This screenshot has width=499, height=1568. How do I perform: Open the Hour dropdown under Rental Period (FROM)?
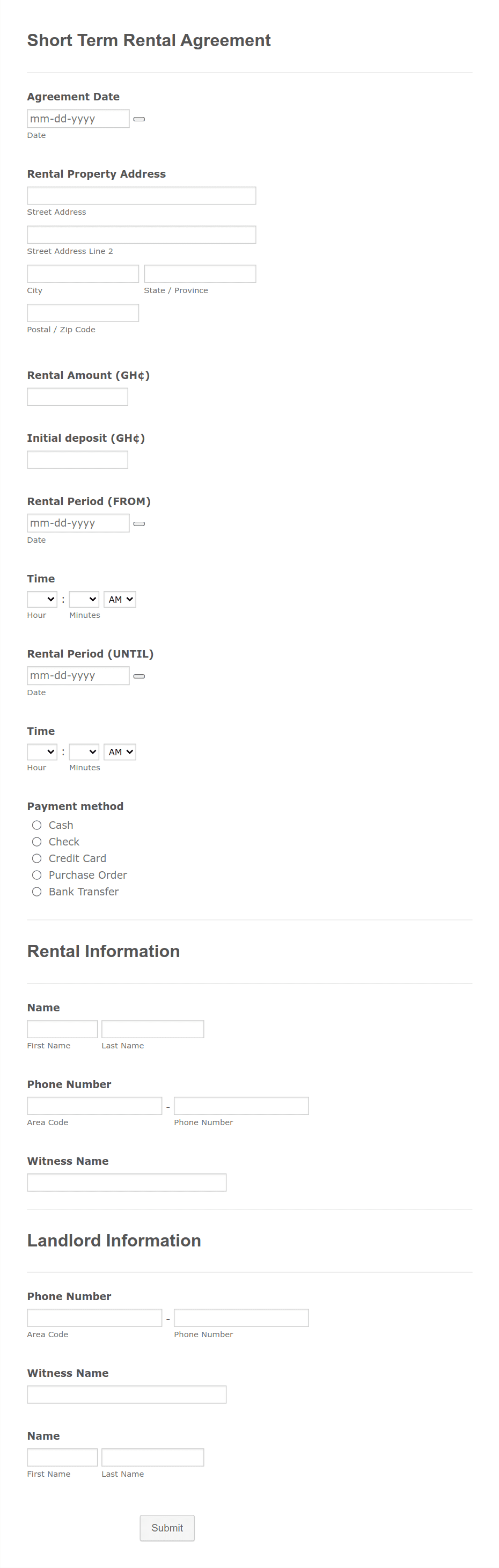point(41,599)
